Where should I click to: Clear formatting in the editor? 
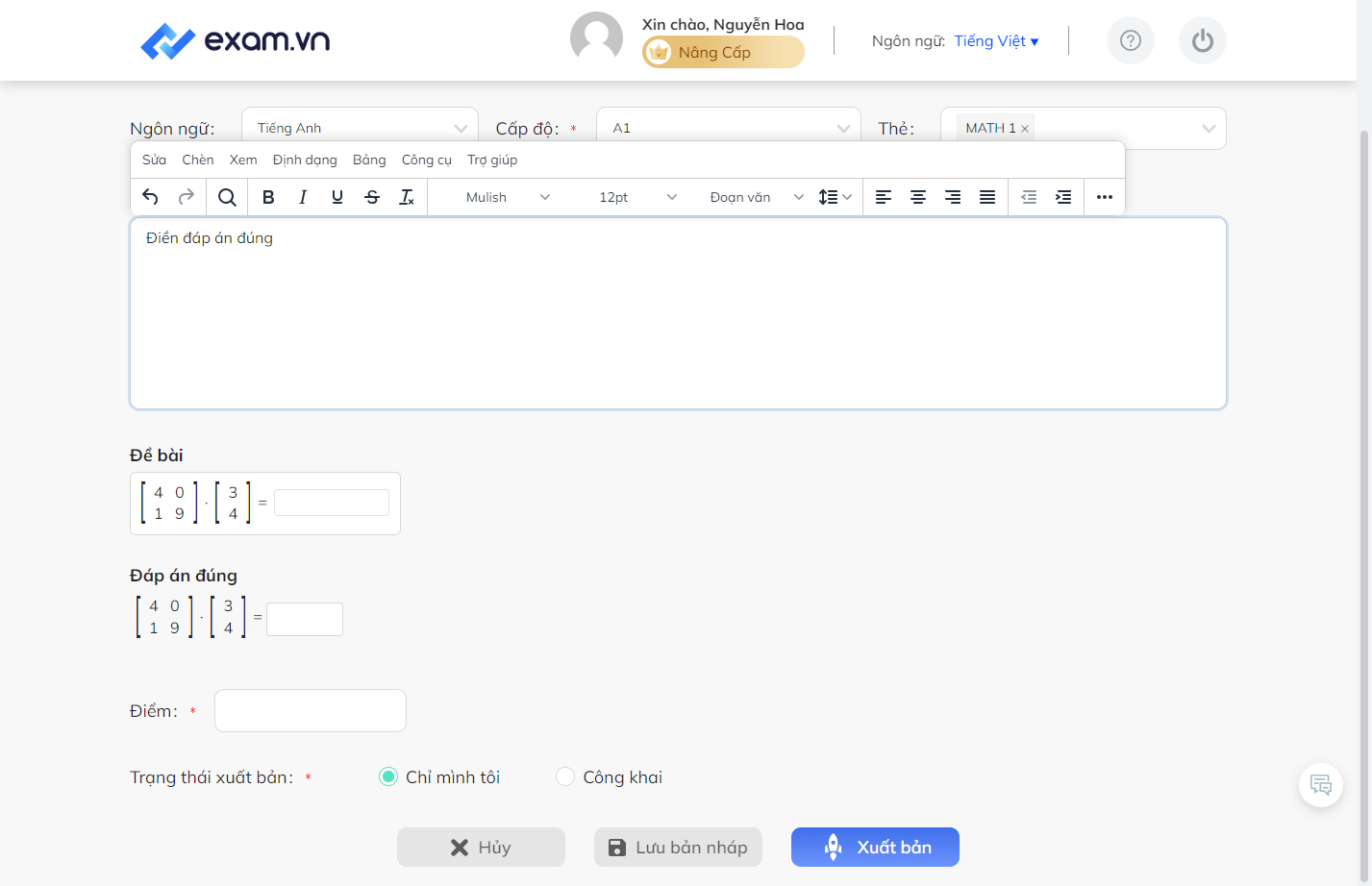click(407, 197)
